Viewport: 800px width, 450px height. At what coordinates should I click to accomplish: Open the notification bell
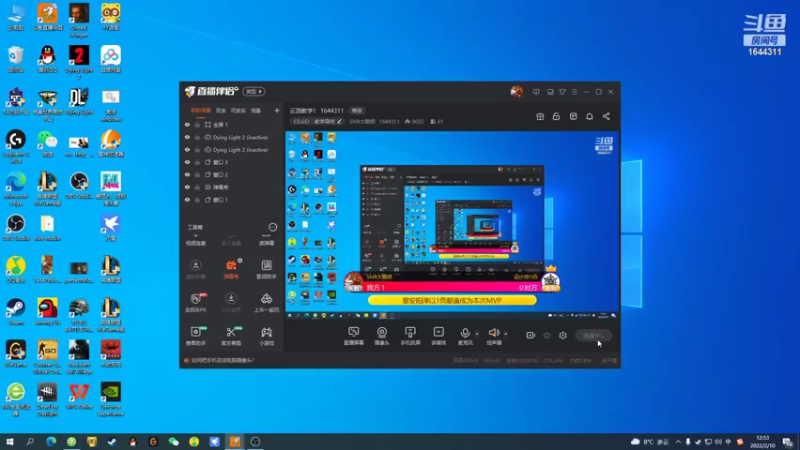coord(589,116)
